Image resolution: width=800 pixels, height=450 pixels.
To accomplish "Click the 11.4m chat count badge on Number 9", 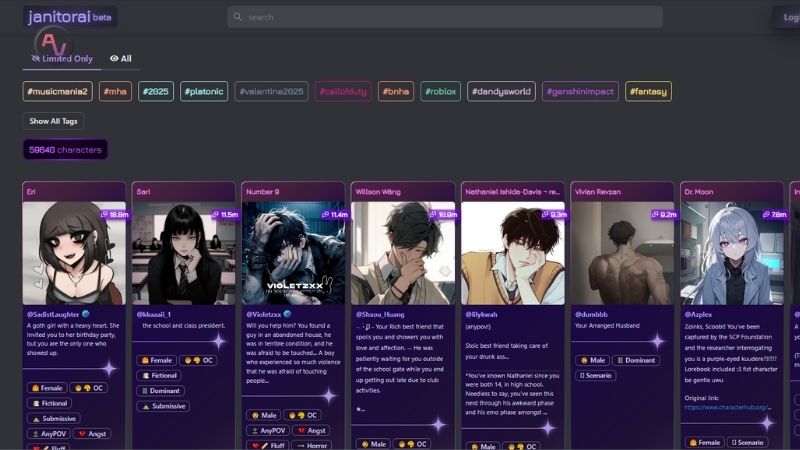I will pyautogui.click(x=335, y=215).
